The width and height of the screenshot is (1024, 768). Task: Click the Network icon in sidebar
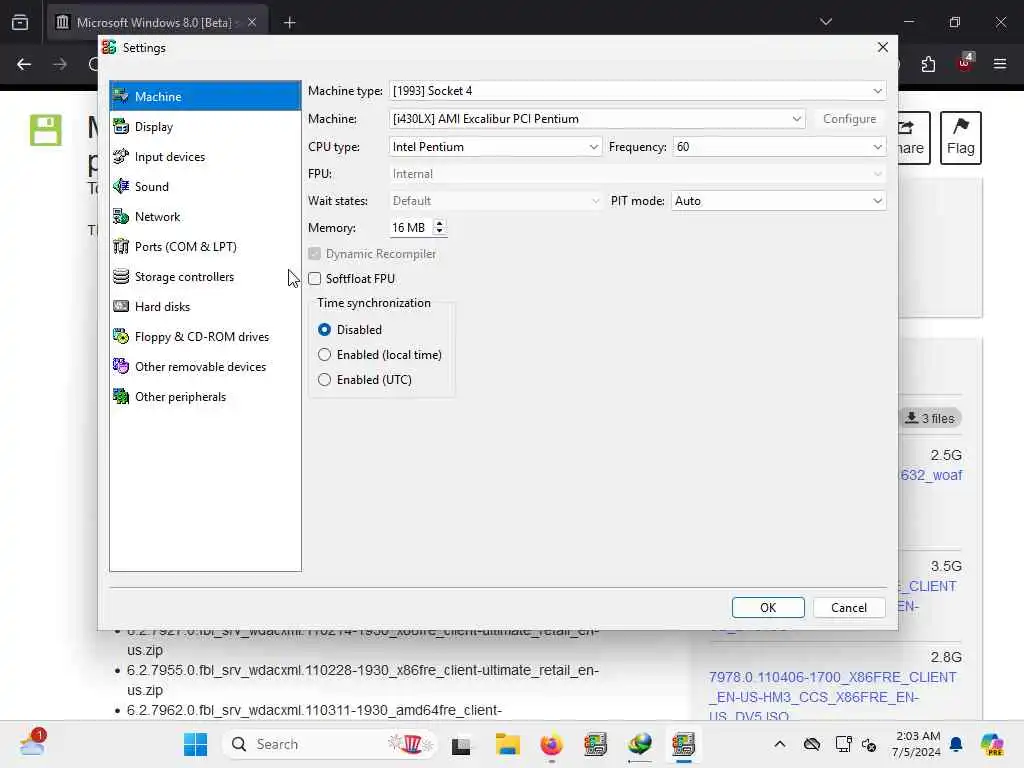click(x=121, y=217)
